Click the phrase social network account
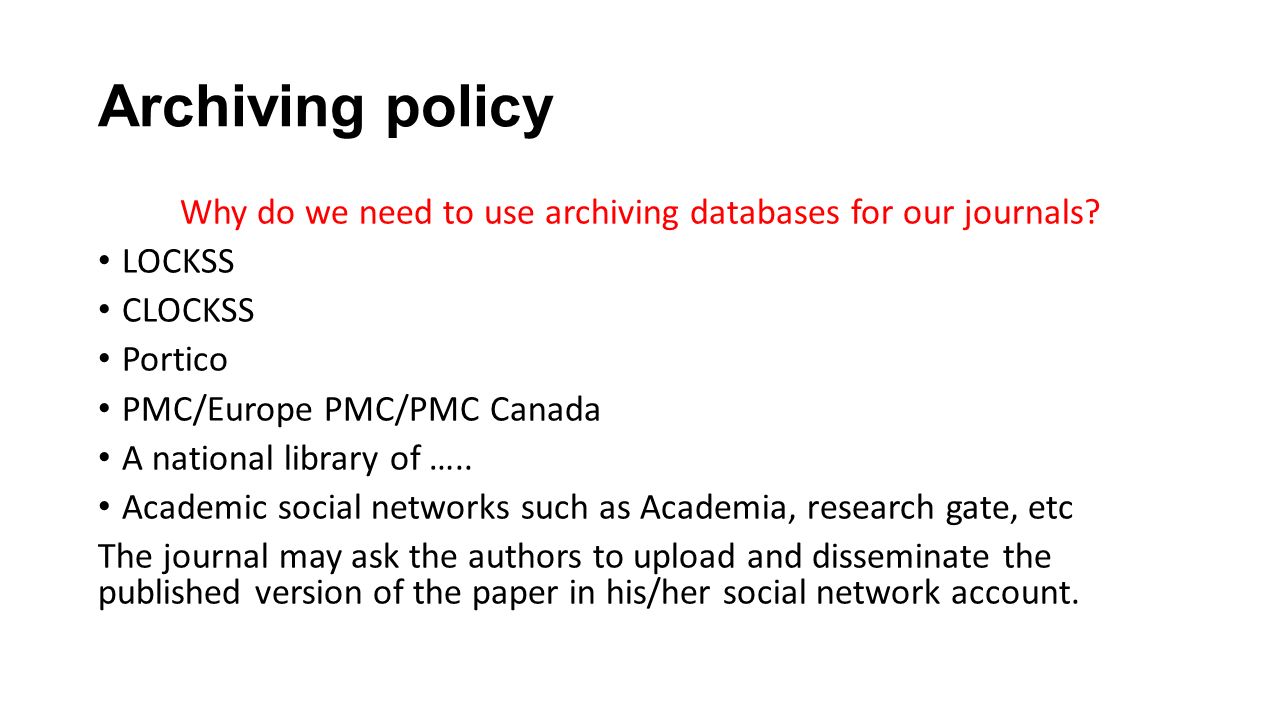 click(900, 592)
